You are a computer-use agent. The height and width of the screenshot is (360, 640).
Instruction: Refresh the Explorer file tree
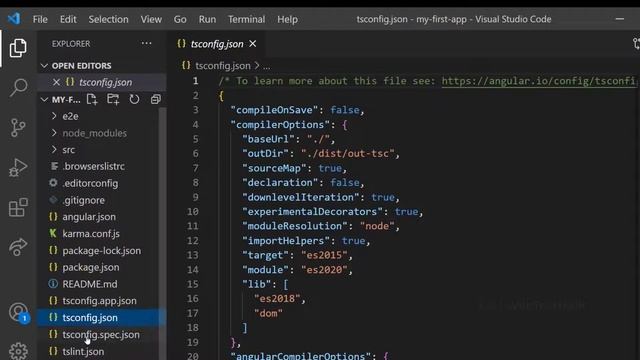pos(134,99)
